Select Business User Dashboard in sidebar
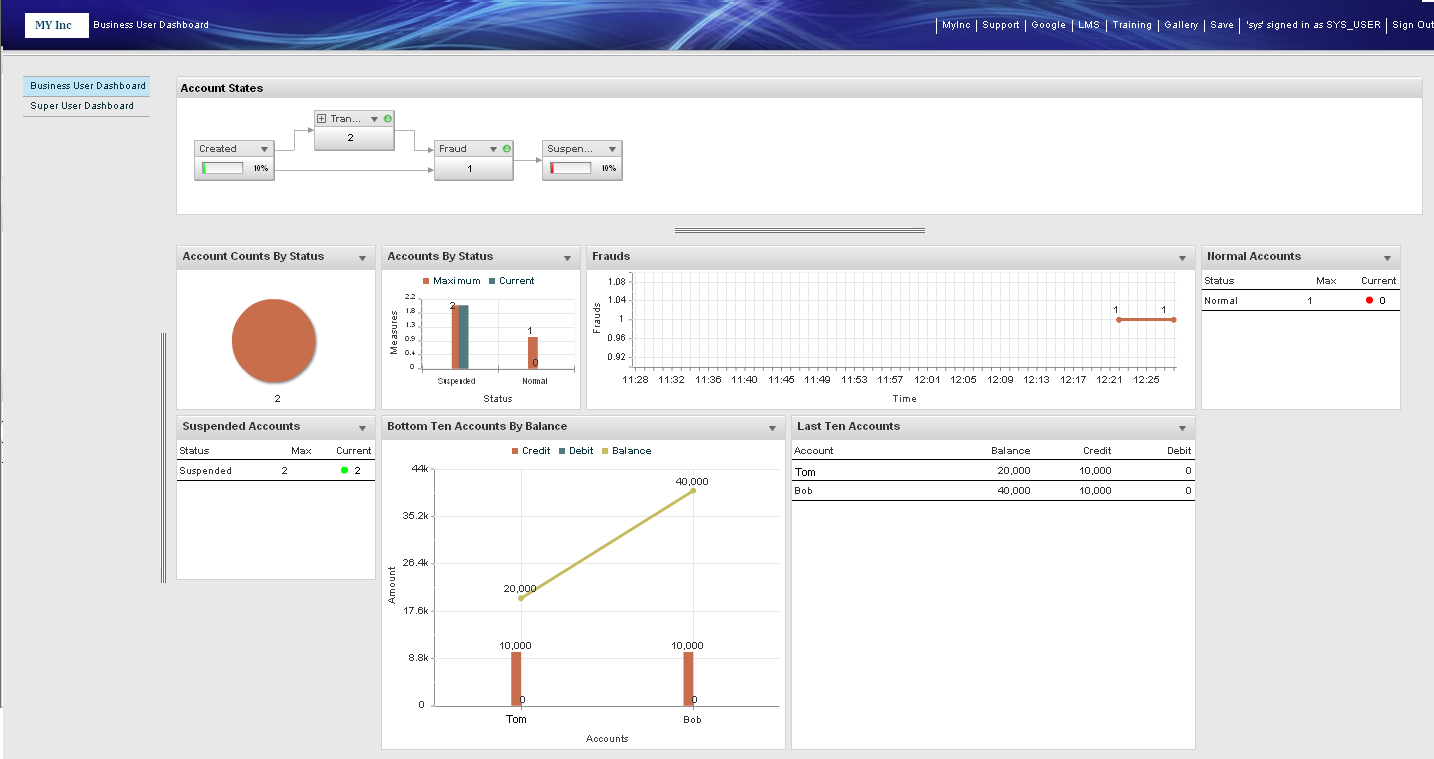 [x=87, y=86]
